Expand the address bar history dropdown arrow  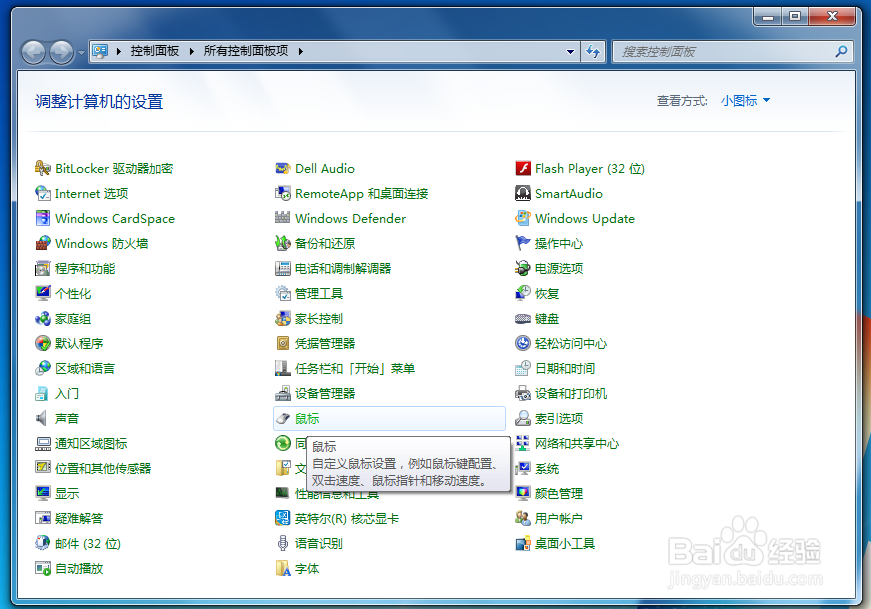point(570,52)
